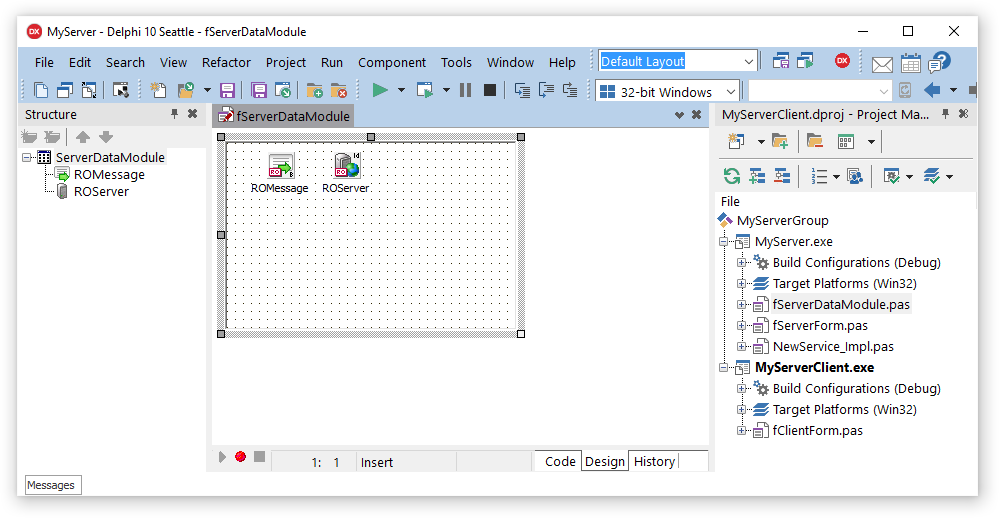Viewport: 999px width, 518px height.
Task: Switch to the History tab
Action: click(x=654, y=461)
